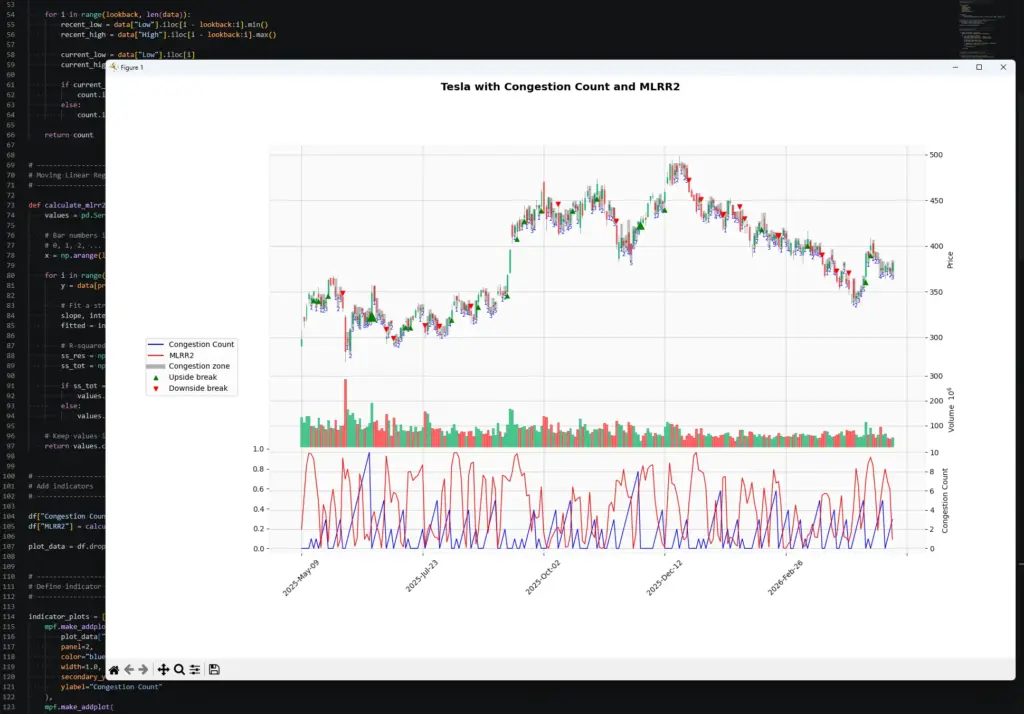The width and height of the screenshot is (1024, 714).
Task: Reset the plot view with Home icon
Action: click(114, 670)
